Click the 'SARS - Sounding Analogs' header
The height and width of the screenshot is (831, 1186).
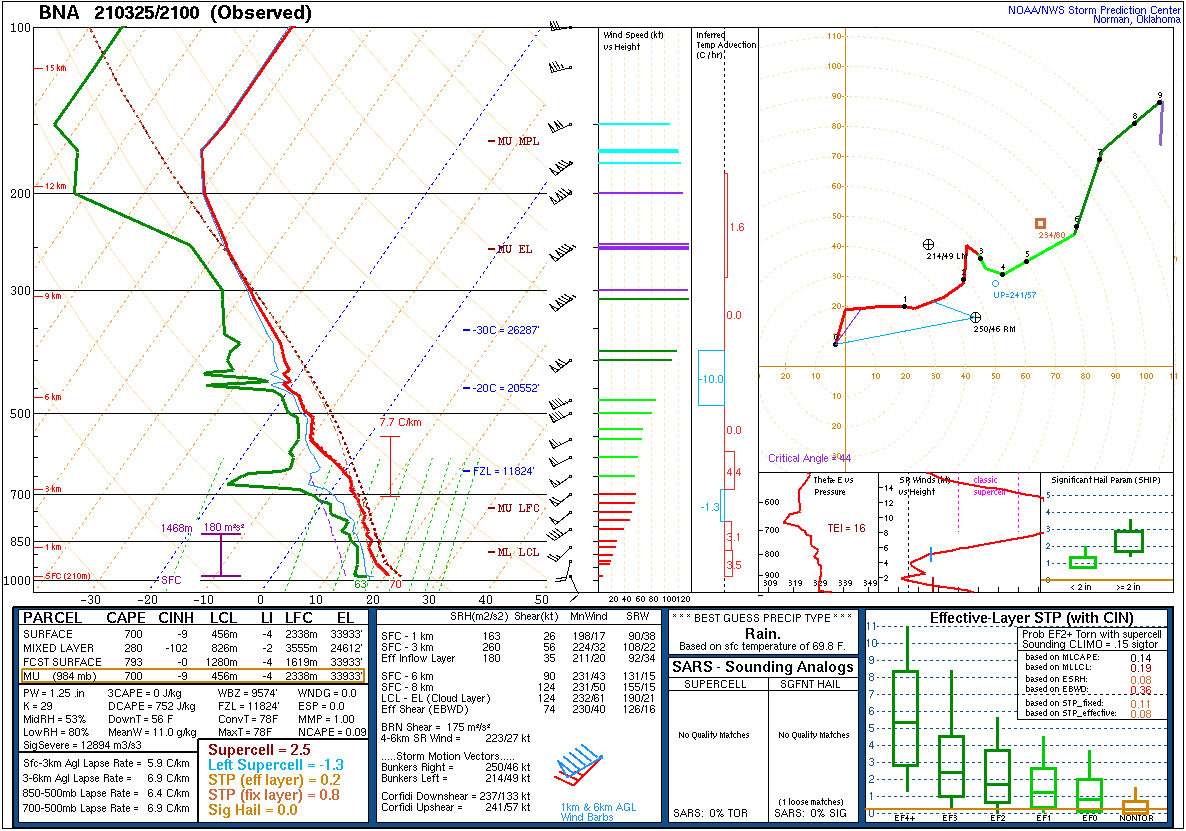coord(762,667)
